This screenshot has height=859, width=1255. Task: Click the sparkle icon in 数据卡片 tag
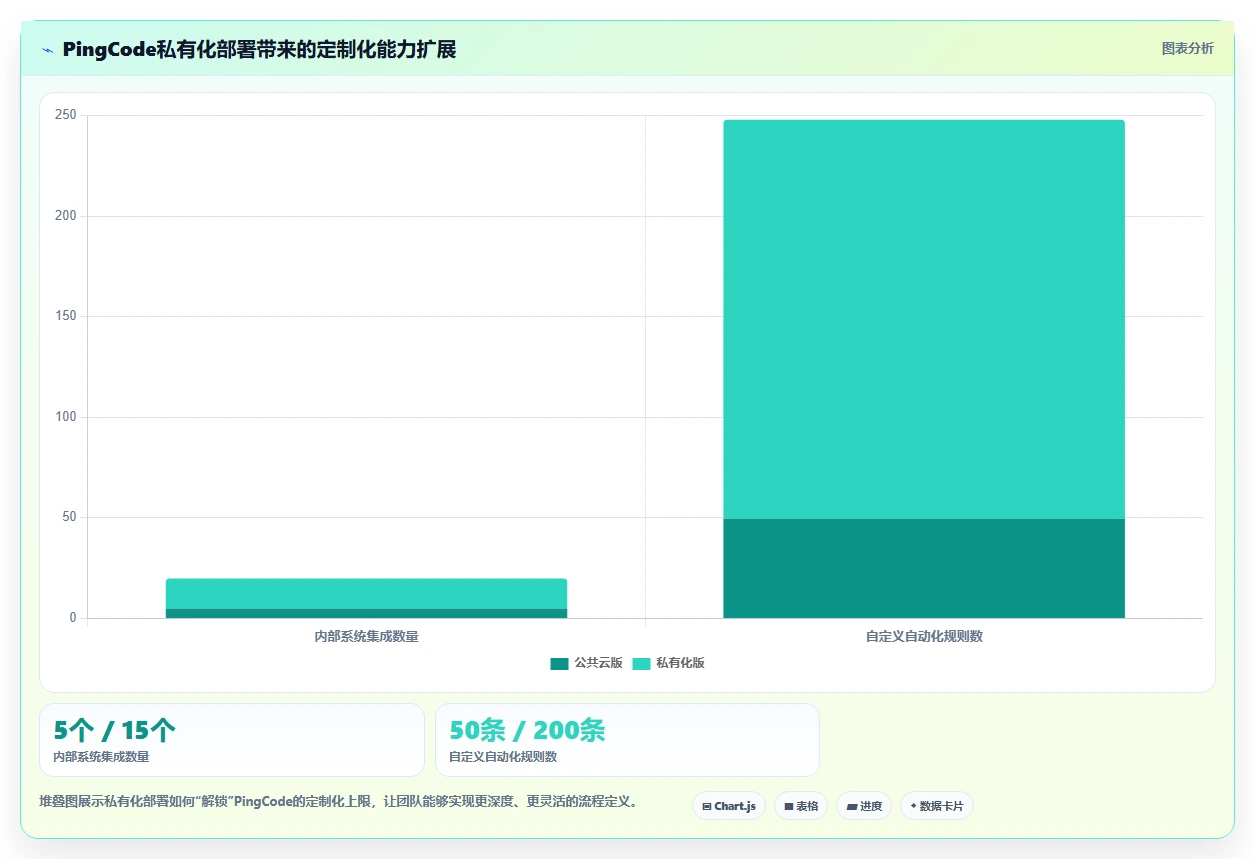tap(914, 806)
